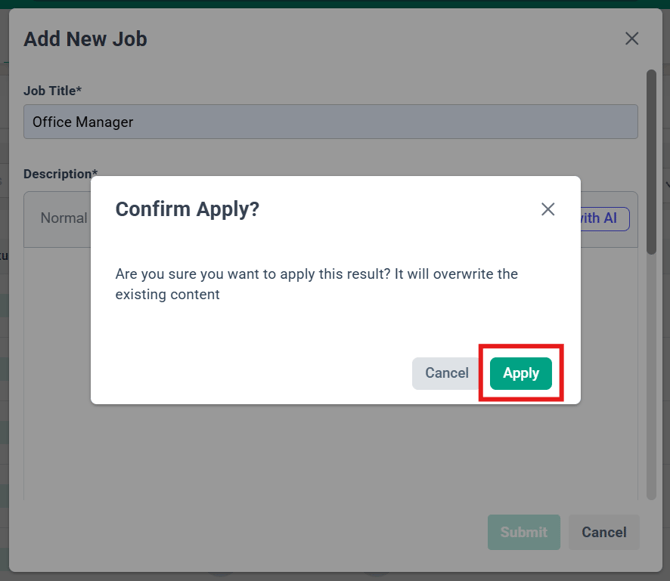Click the 'Job Title*' field label
This screenshot has height=581, width=670.
click(53, 91)
